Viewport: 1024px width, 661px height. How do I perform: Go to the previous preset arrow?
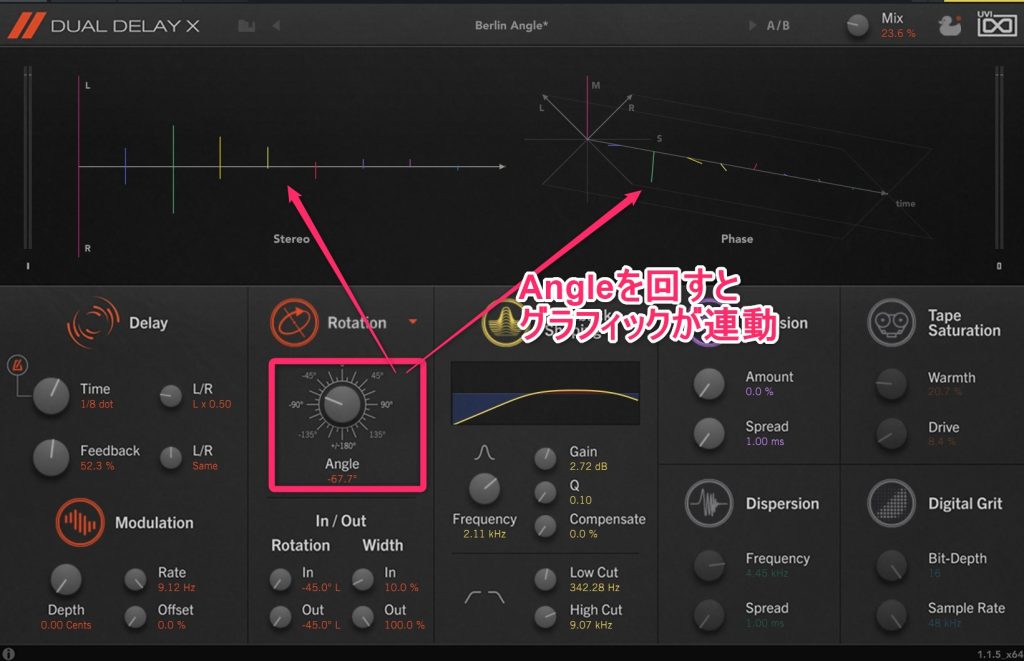(x=277, y=26)
